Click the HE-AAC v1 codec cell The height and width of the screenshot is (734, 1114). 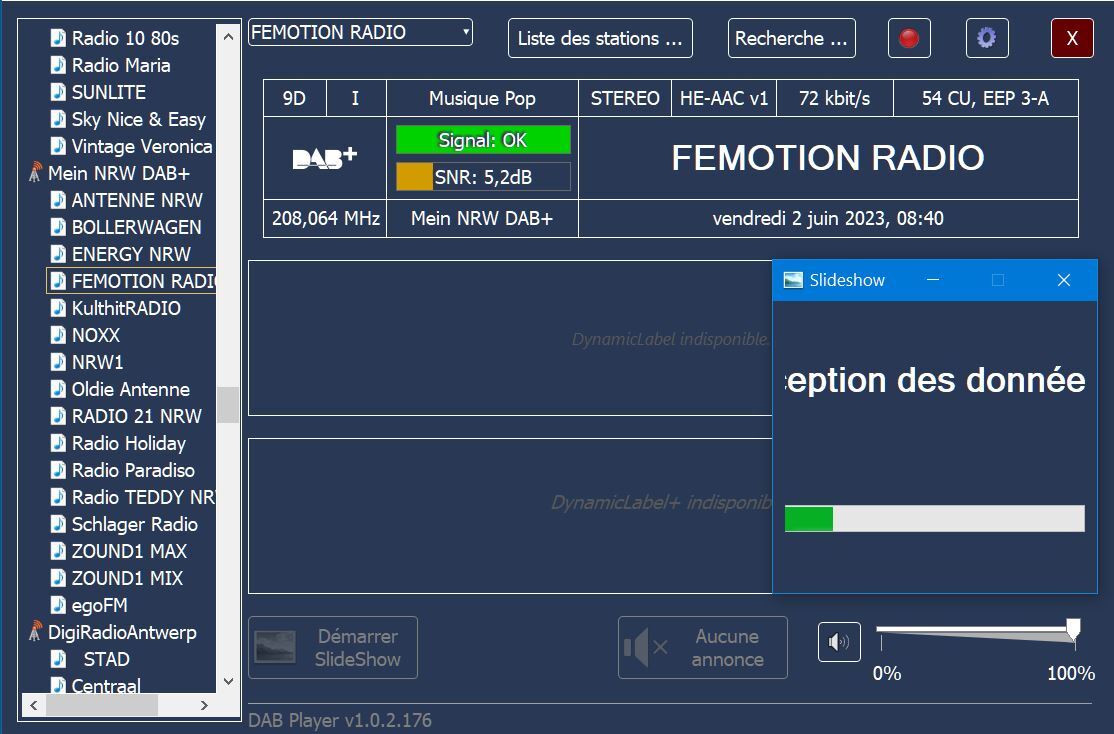click(x=724, y=98)
